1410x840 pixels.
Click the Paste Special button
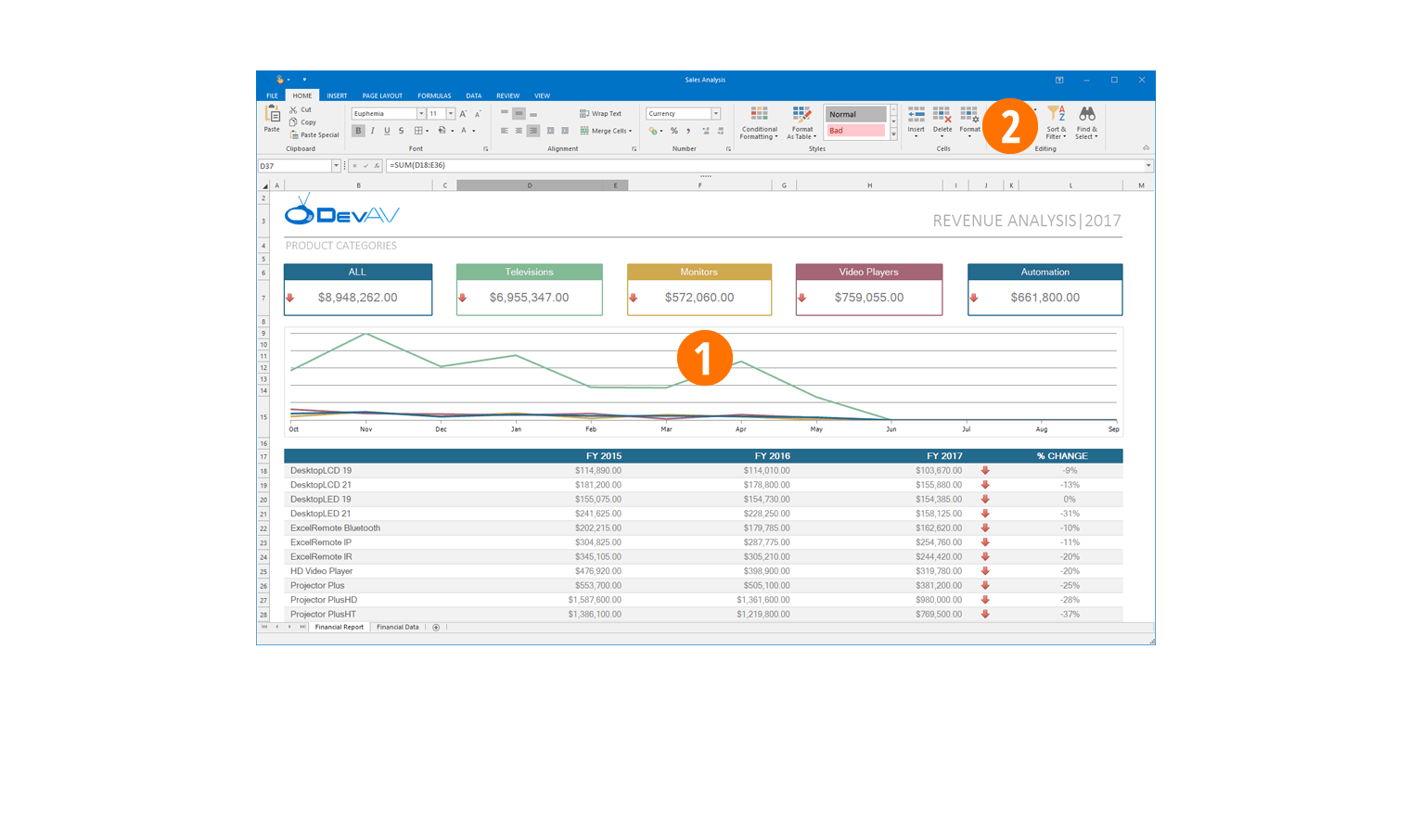click(314, 134)
